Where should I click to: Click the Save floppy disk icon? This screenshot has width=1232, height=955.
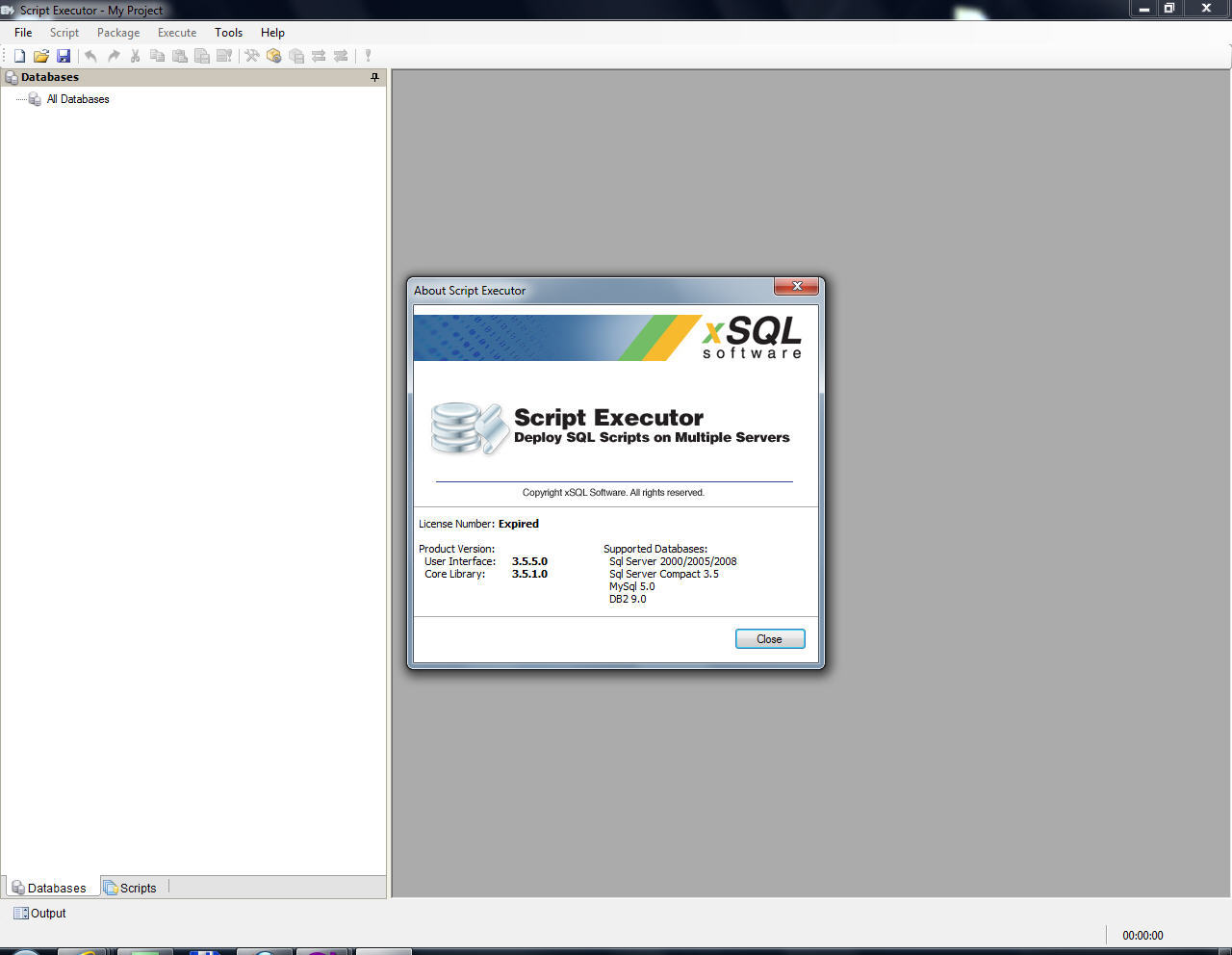[64, 56]
